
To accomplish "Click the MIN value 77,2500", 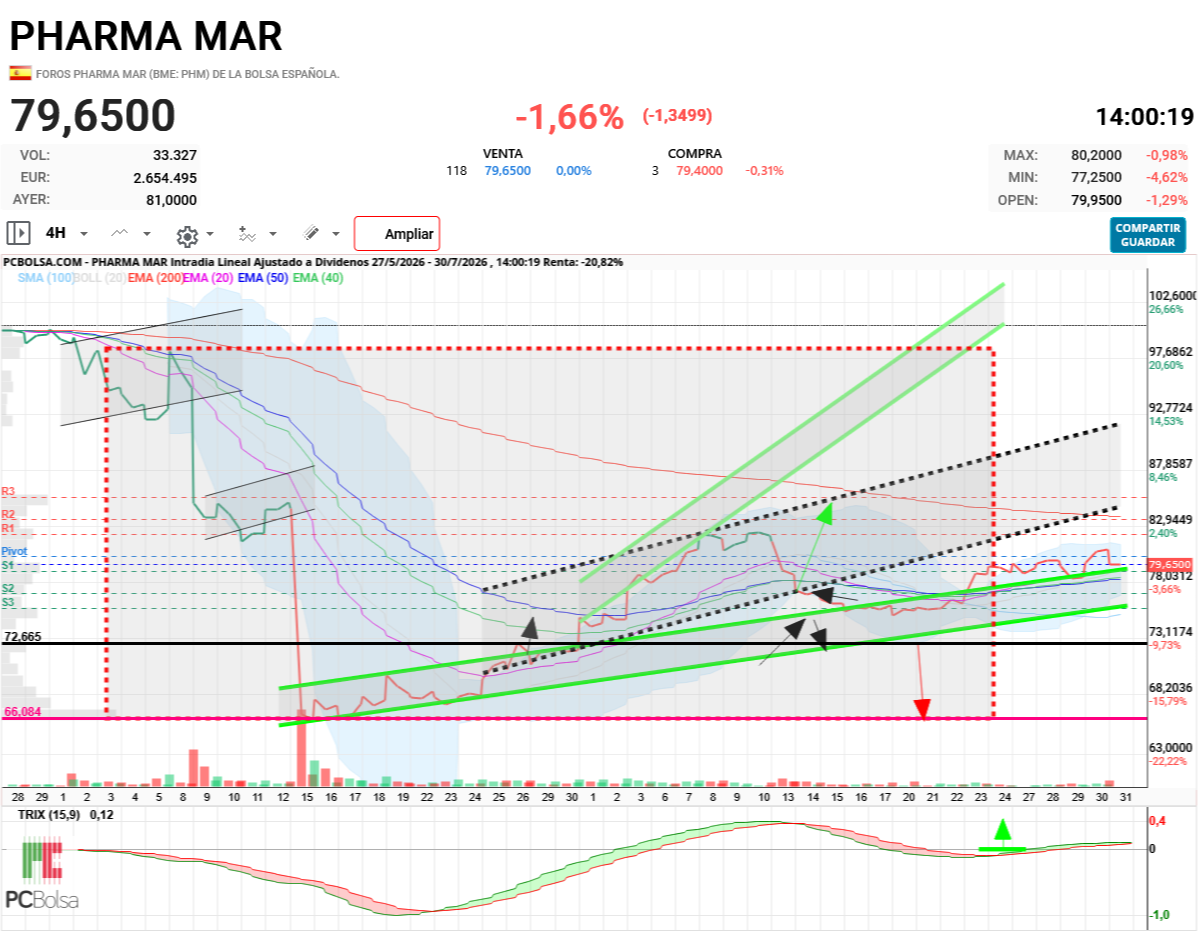I will point(1095,177).
